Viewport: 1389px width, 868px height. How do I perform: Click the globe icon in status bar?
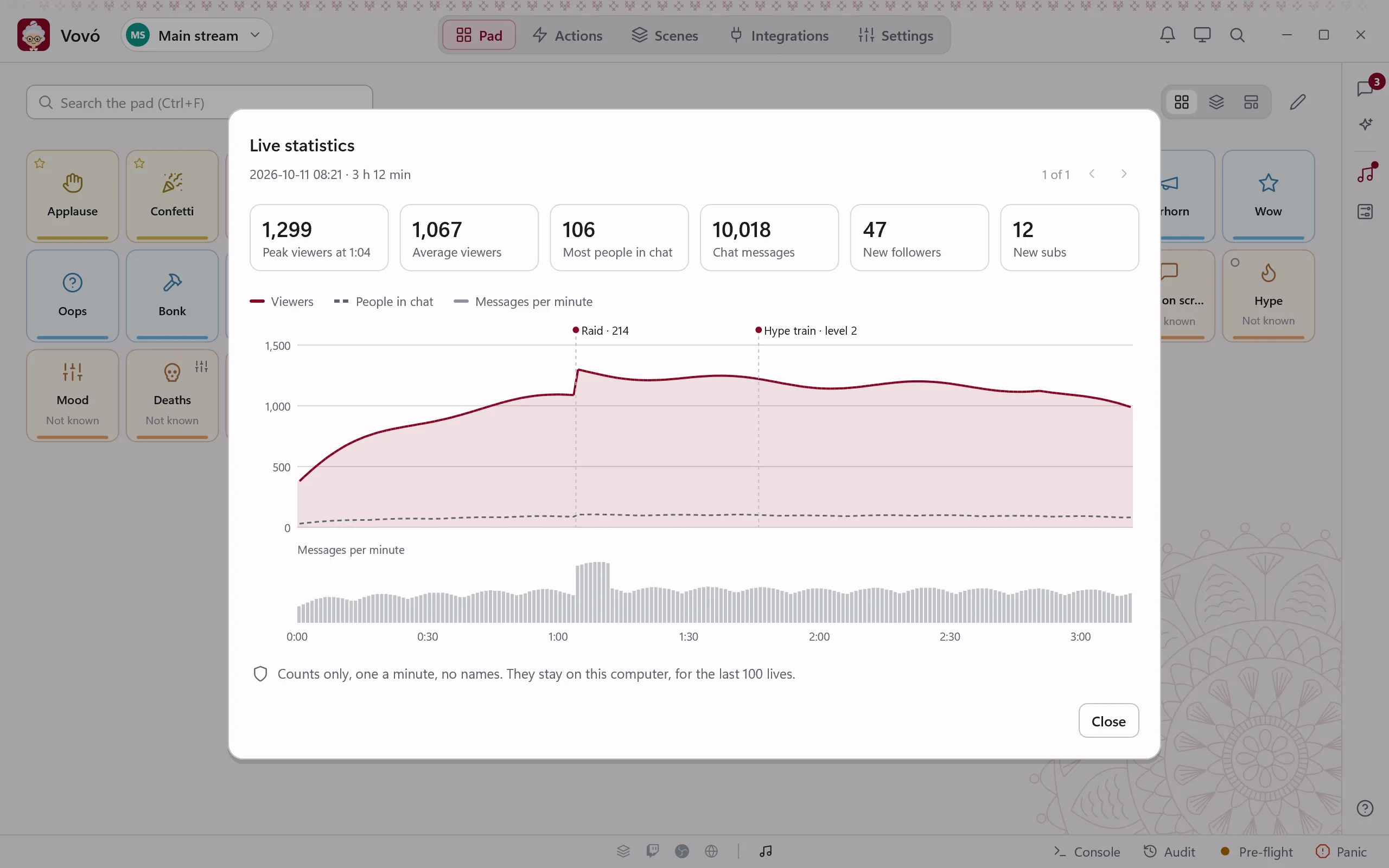pos(711,851)
